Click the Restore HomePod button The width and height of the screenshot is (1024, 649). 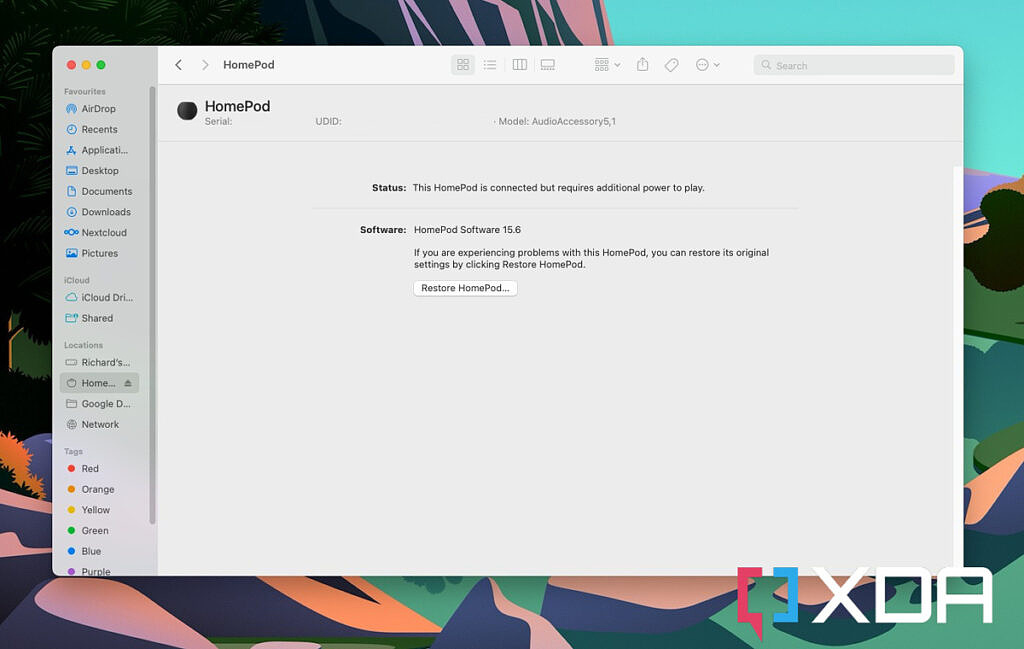(x=465, y=288)
